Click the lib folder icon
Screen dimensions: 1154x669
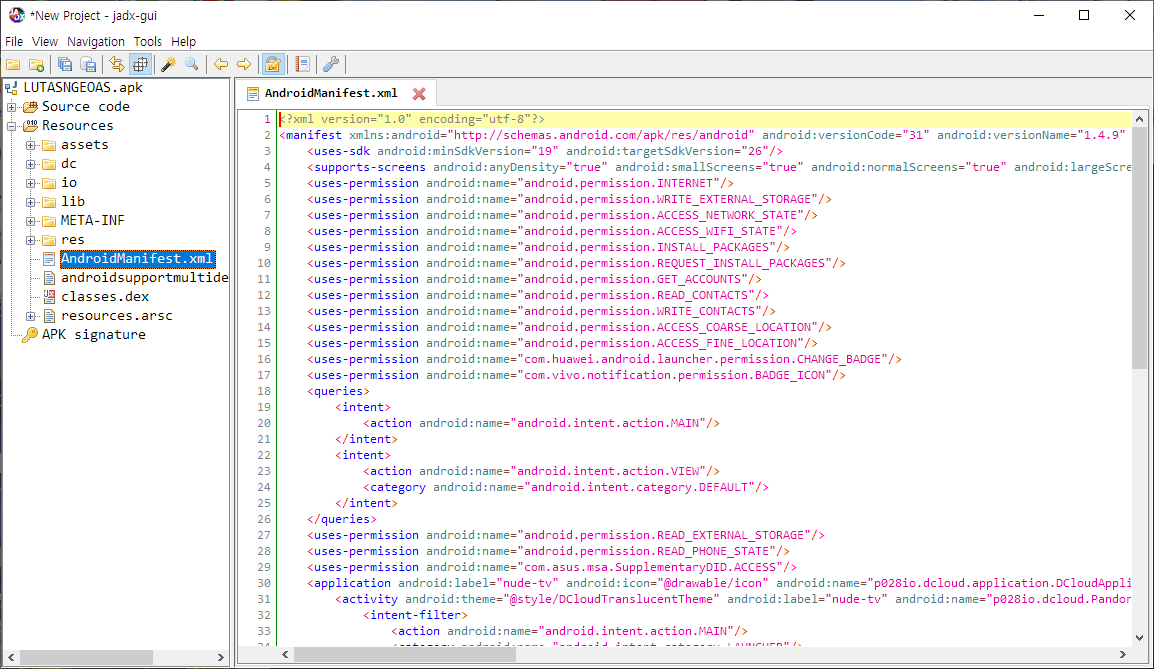point(49,202)
